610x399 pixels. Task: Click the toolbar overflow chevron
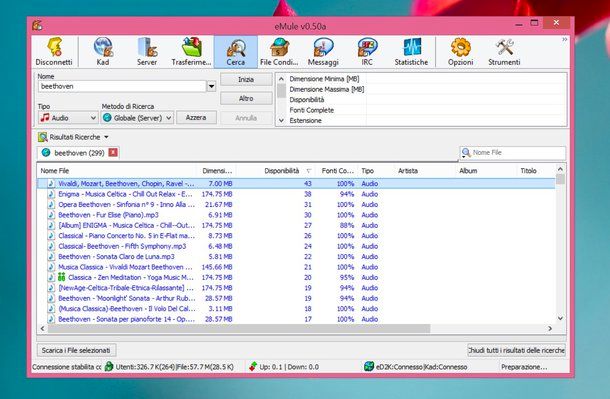pyautogui.click(x=564, y=40)
